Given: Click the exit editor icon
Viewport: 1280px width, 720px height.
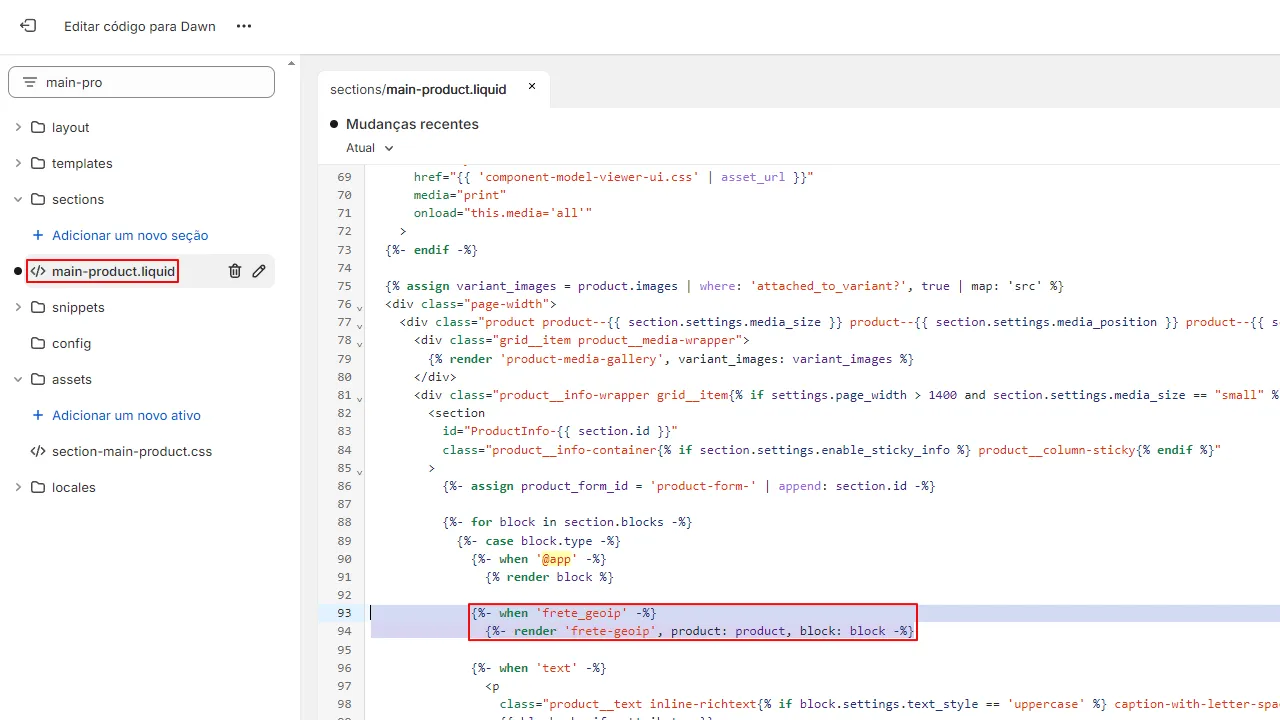Looking at the screenshot, I should 28,26.
